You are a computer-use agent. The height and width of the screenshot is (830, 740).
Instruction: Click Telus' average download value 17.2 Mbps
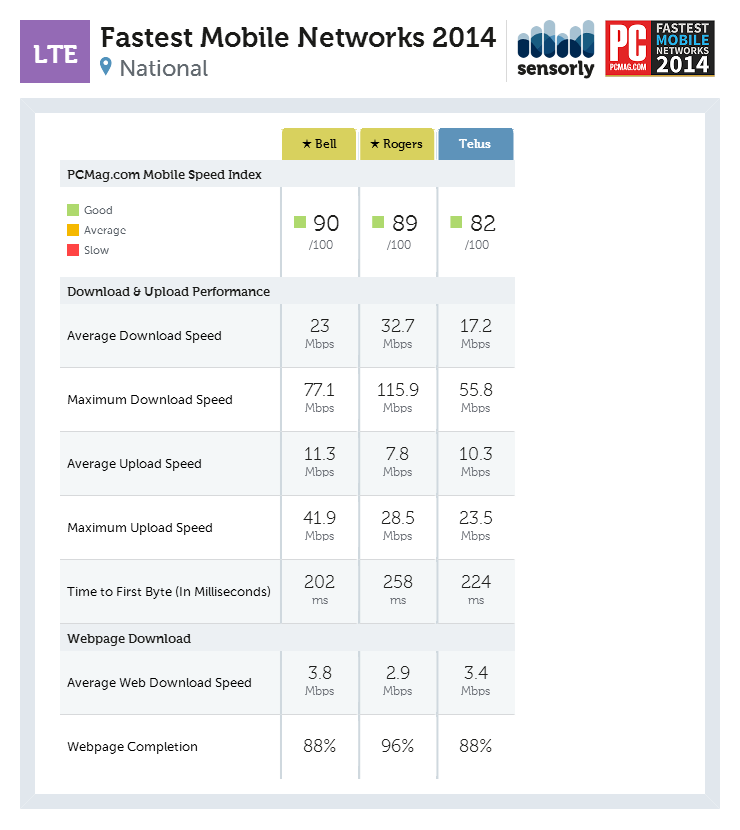pyautogui.click(x=475, y=333)
